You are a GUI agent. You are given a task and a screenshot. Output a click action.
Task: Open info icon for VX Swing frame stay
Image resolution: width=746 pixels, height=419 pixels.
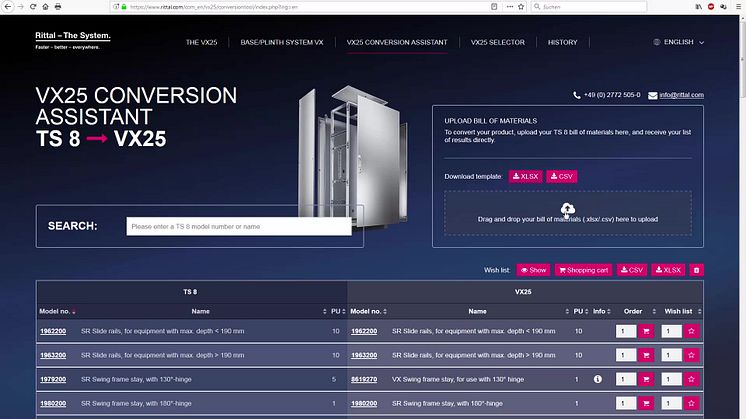click(x=598, y=379)
